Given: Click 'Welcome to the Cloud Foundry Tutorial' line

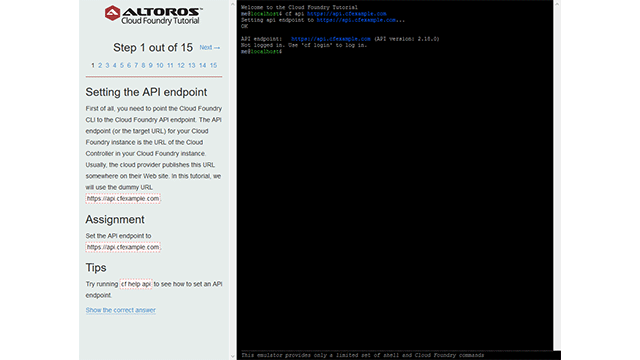Looking at the screenshot, I should pyautogui.click(x=299, y=7).
